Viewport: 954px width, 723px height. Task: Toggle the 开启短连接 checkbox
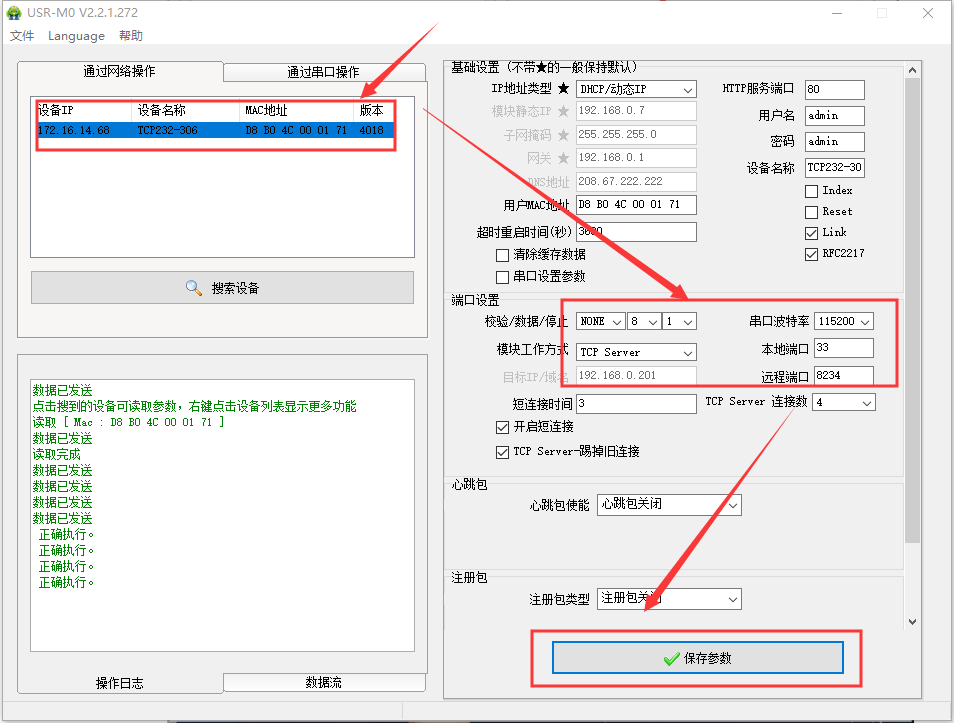tap(503, 427)
